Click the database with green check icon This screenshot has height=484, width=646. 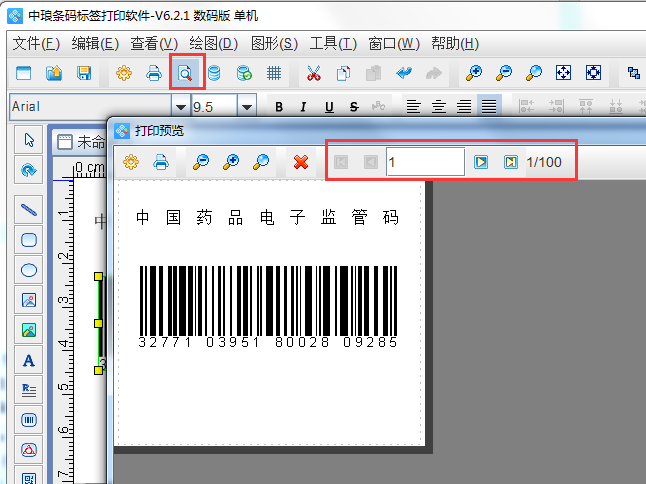(244, 73)
